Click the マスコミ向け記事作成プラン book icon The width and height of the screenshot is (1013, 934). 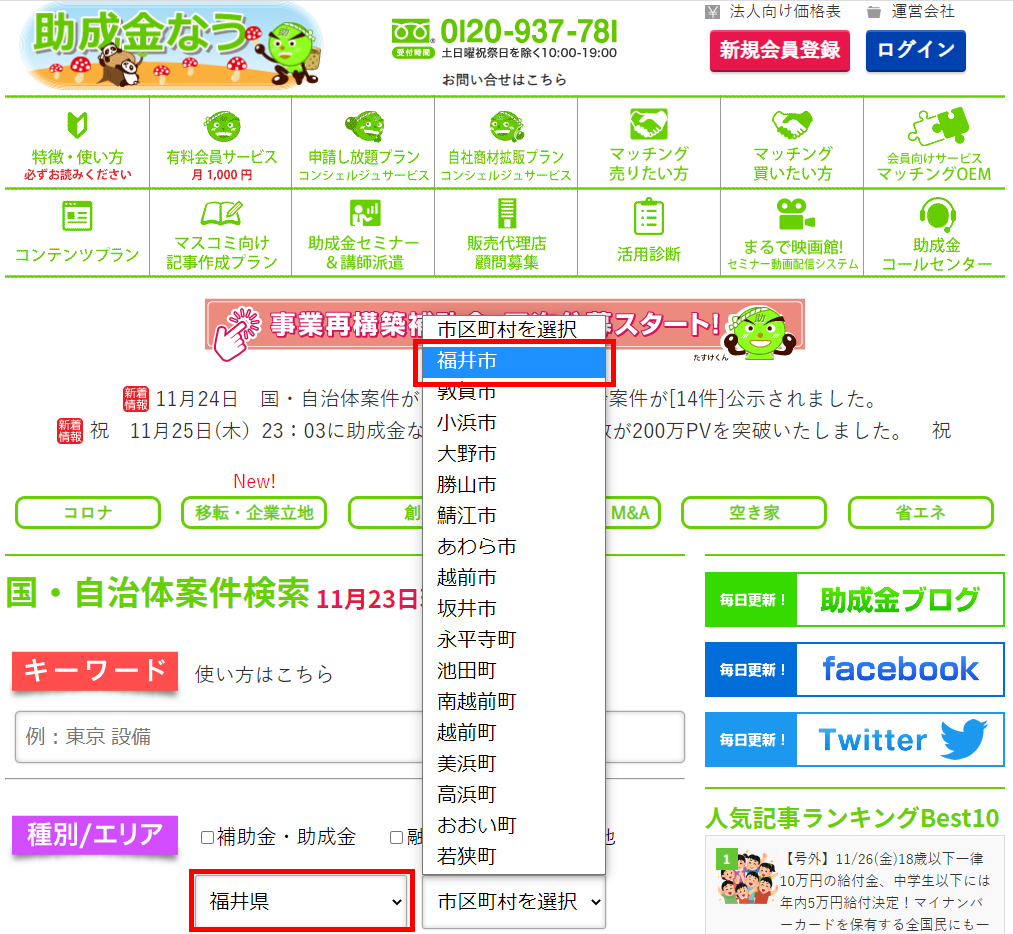click(220, 213)
